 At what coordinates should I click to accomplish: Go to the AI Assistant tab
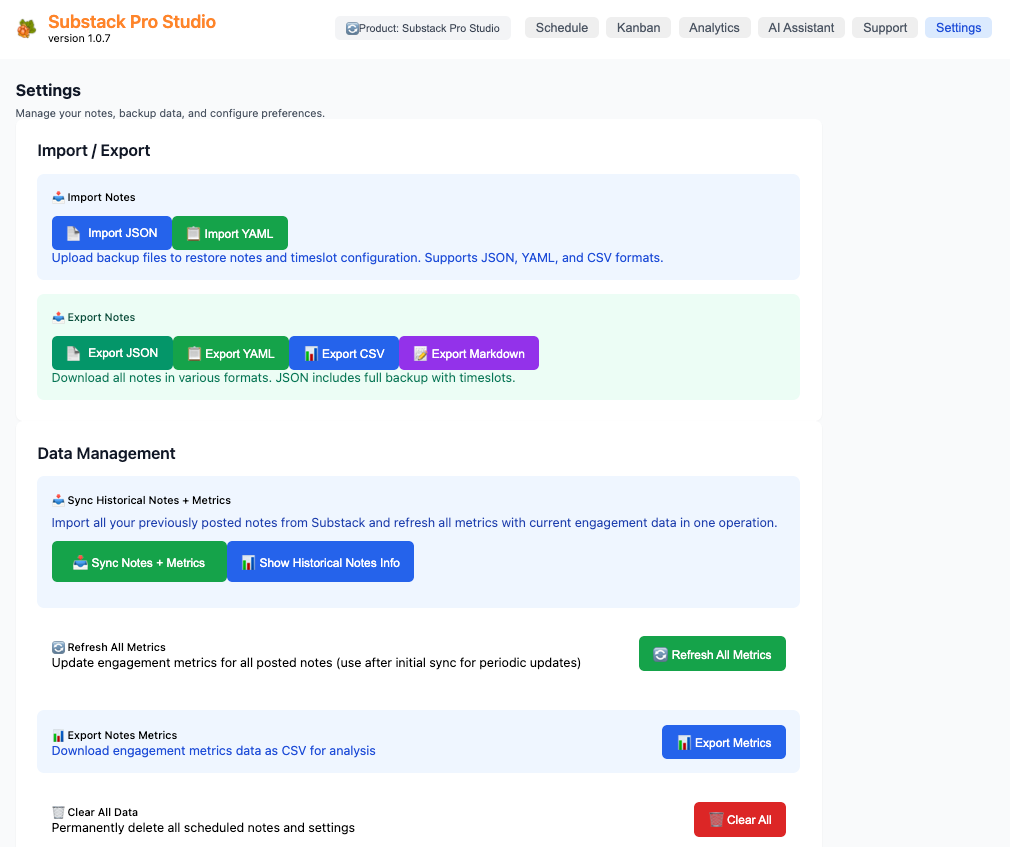coord(801,28)
